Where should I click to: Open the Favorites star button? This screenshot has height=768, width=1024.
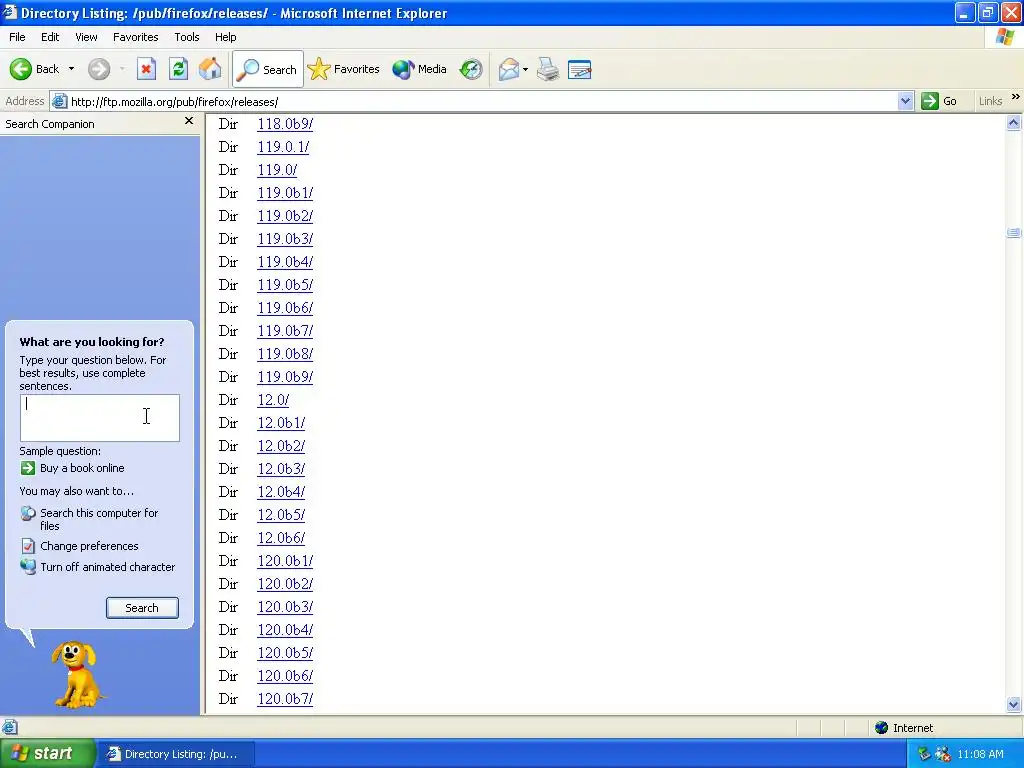coord(344,69)
